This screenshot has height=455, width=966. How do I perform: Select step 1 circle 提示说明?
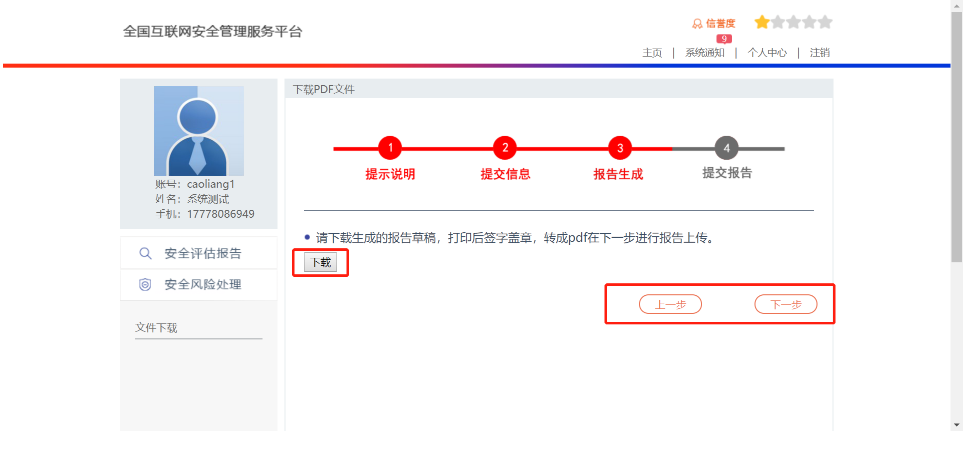click(390, 148)
